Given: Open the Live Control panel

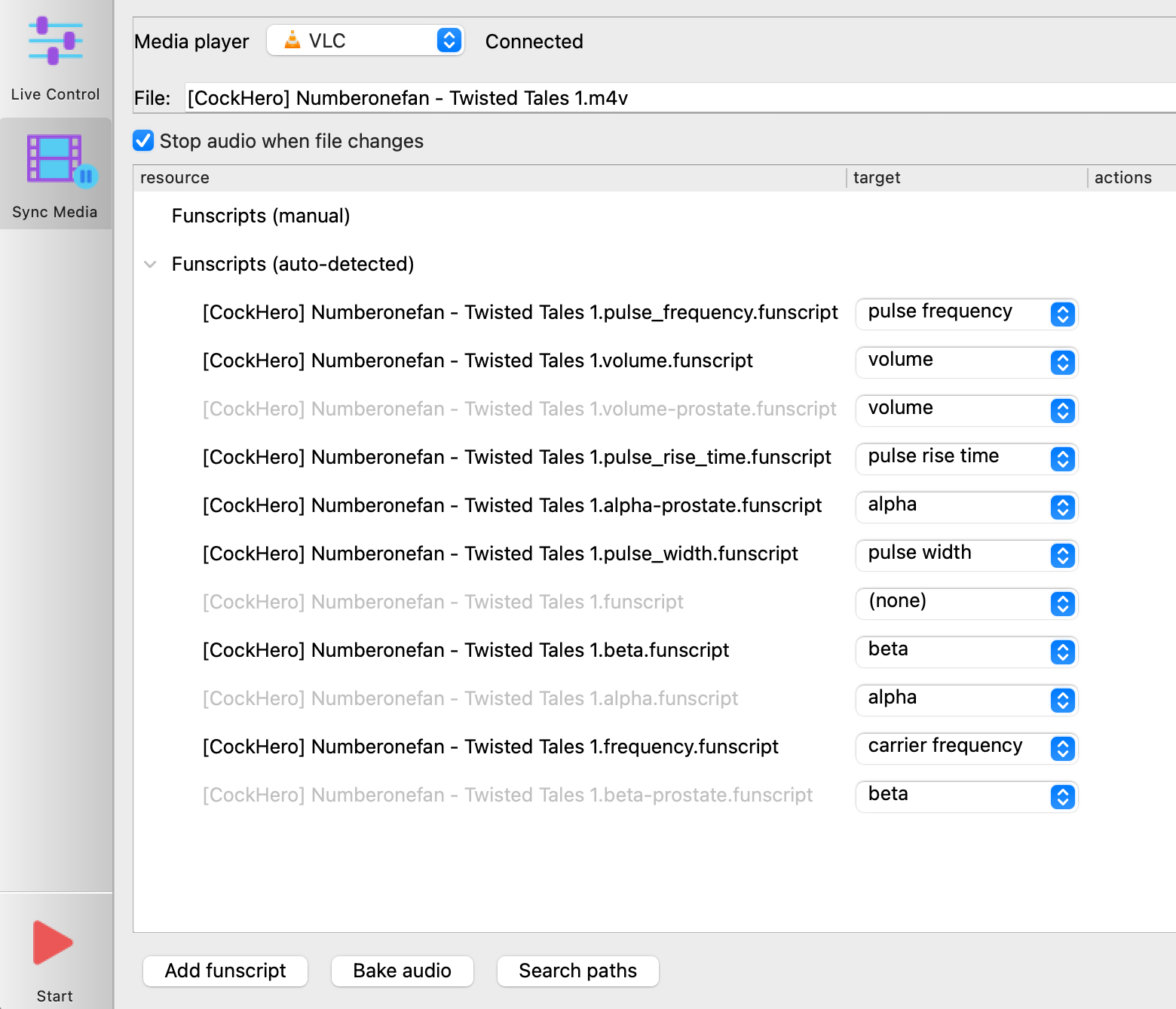Looking at the screenshot, I should tap(55, 59).
